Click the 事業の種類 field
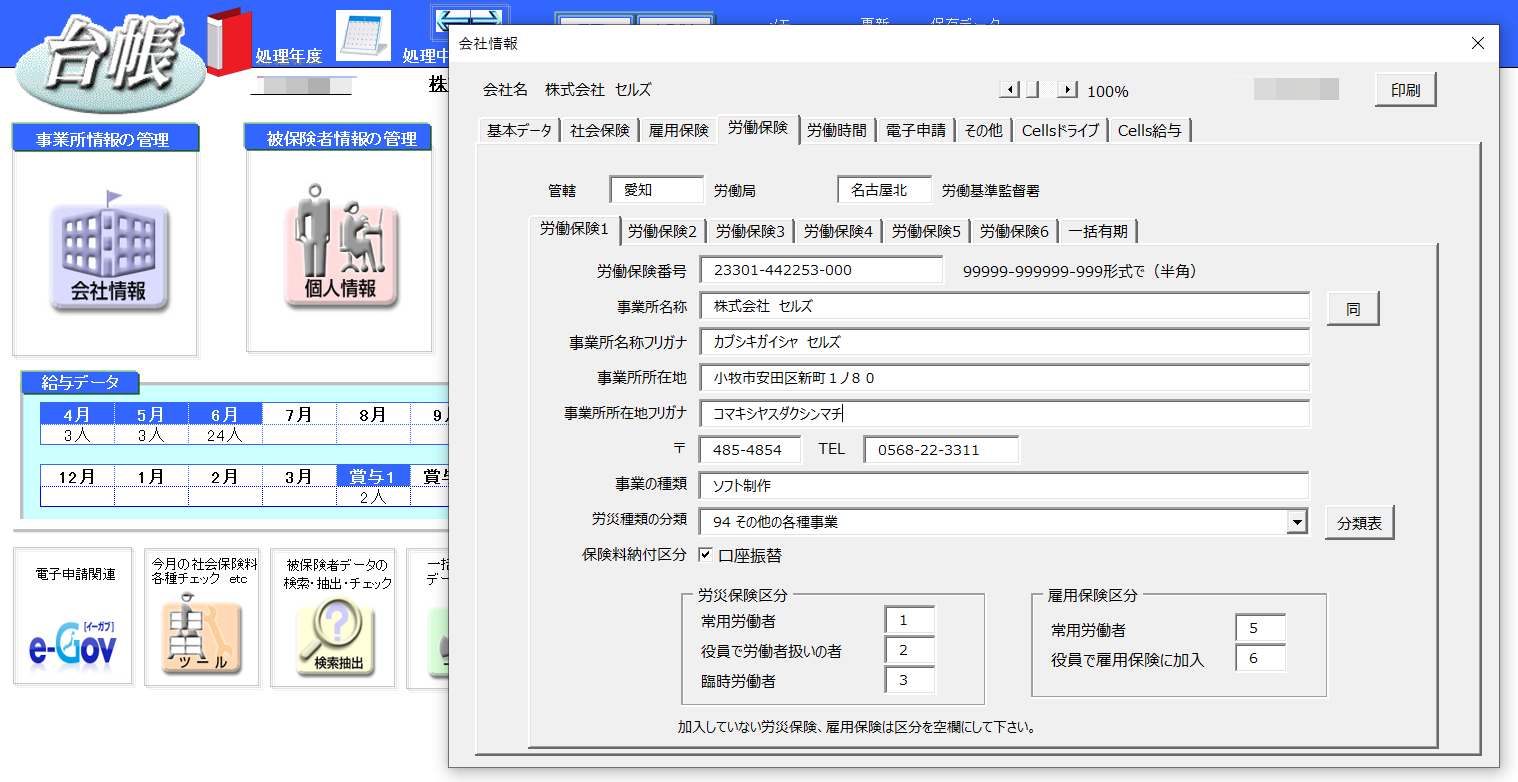This screenshot has height=782, width=1518. (x=1004, y=486)
